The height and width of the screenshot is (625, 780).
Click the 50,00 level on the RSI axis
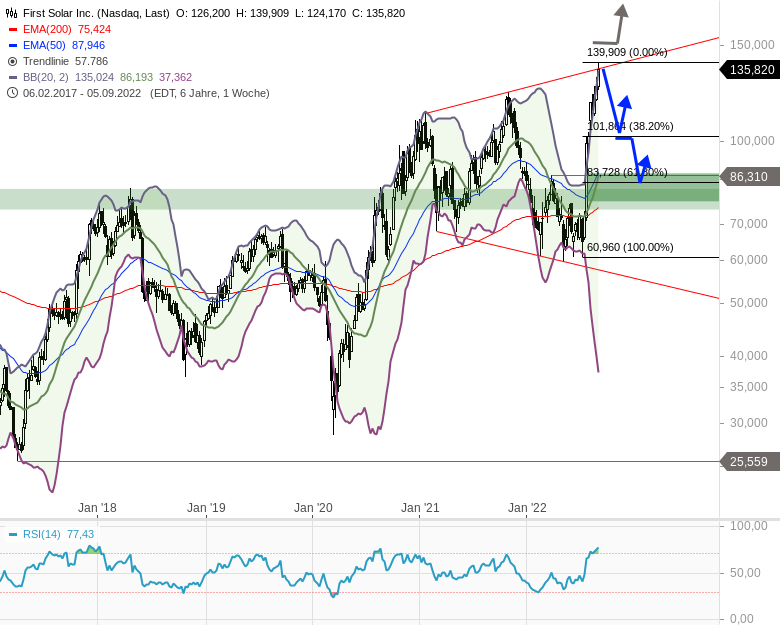tap(745, 573)
